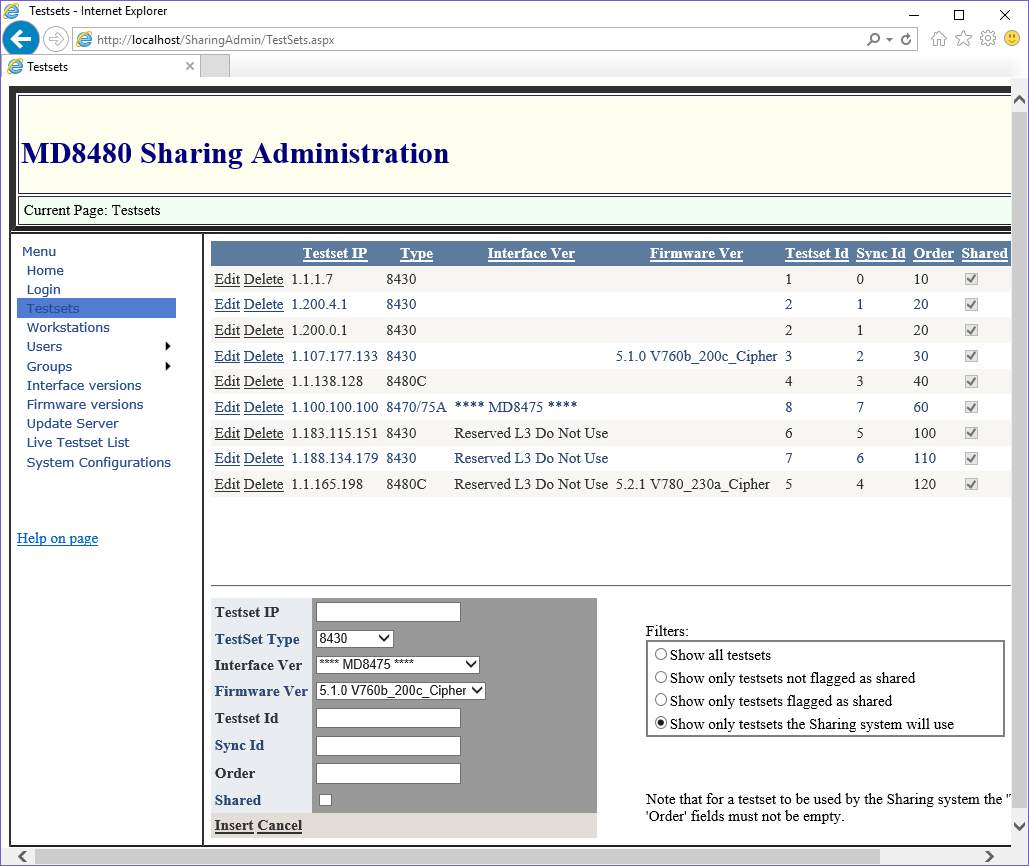Click the browser Forward arrow button
The image size is (1029, 866).
click(x=56, y=39)
